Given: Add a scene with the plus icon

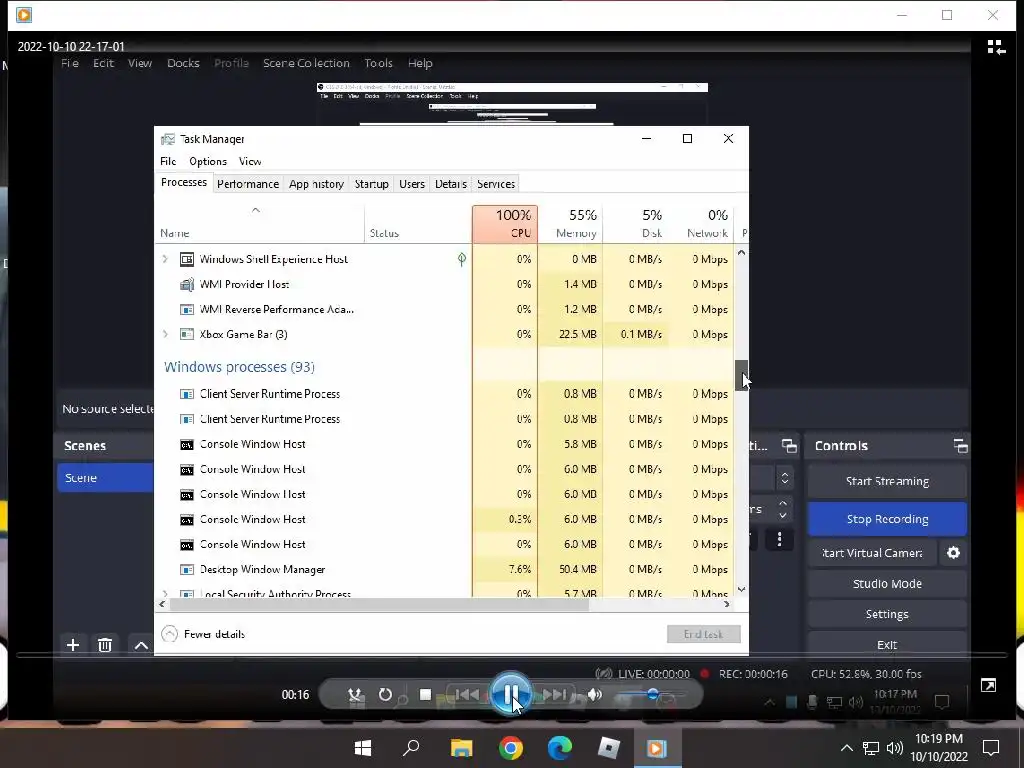Looking at the screenshot, I should click(x=73, y=645).
